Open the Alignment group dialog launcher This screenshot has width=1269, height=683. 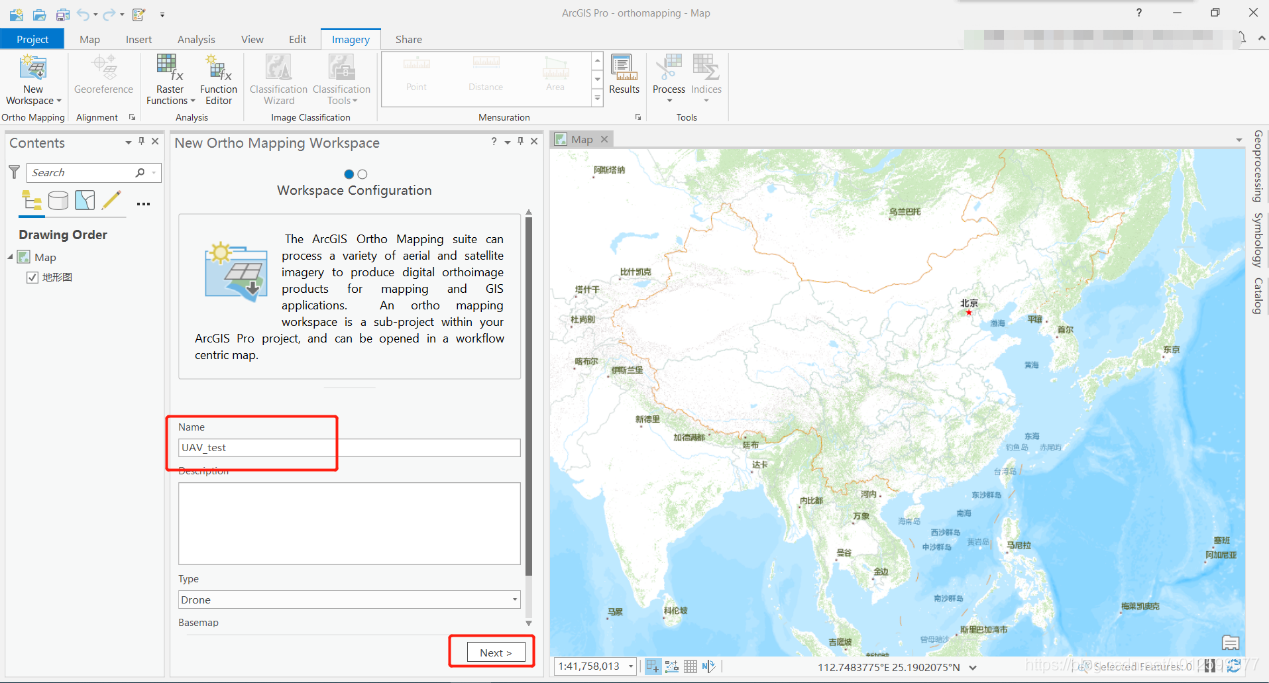[132, 118]
